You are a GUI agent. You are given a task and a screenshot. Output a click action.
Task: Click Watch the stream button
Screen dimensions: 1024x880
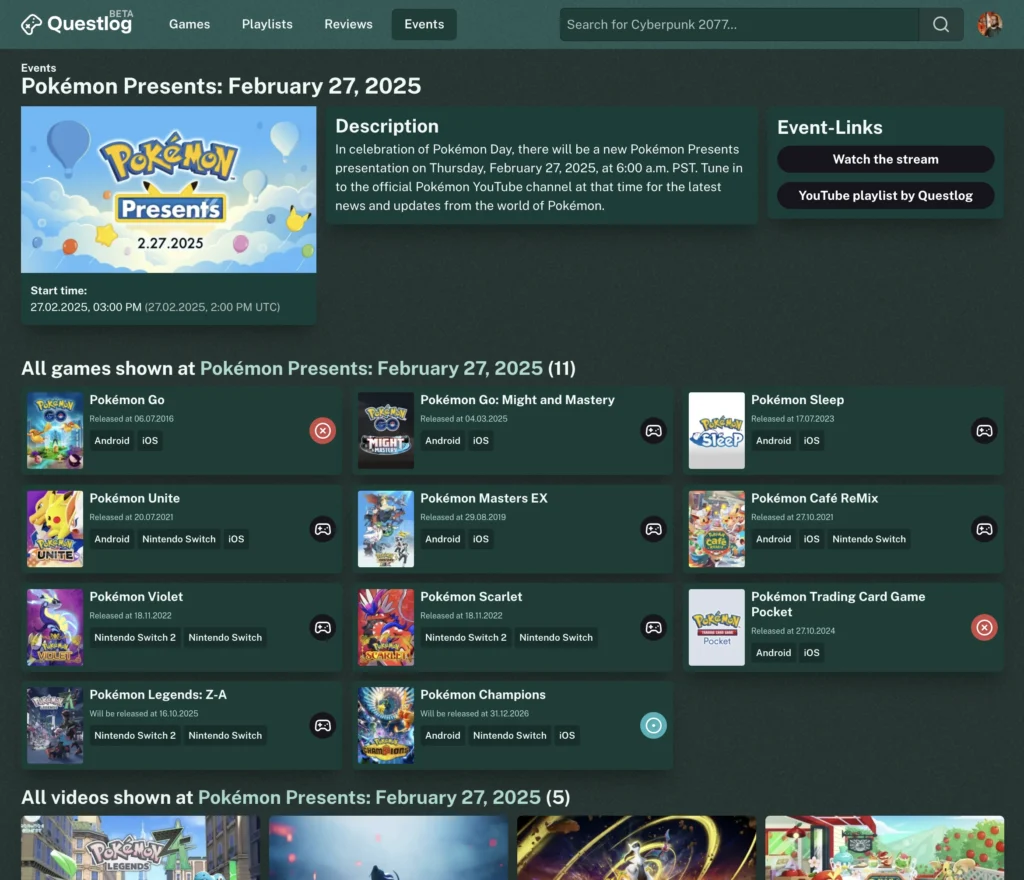click(x=885, y=159)
